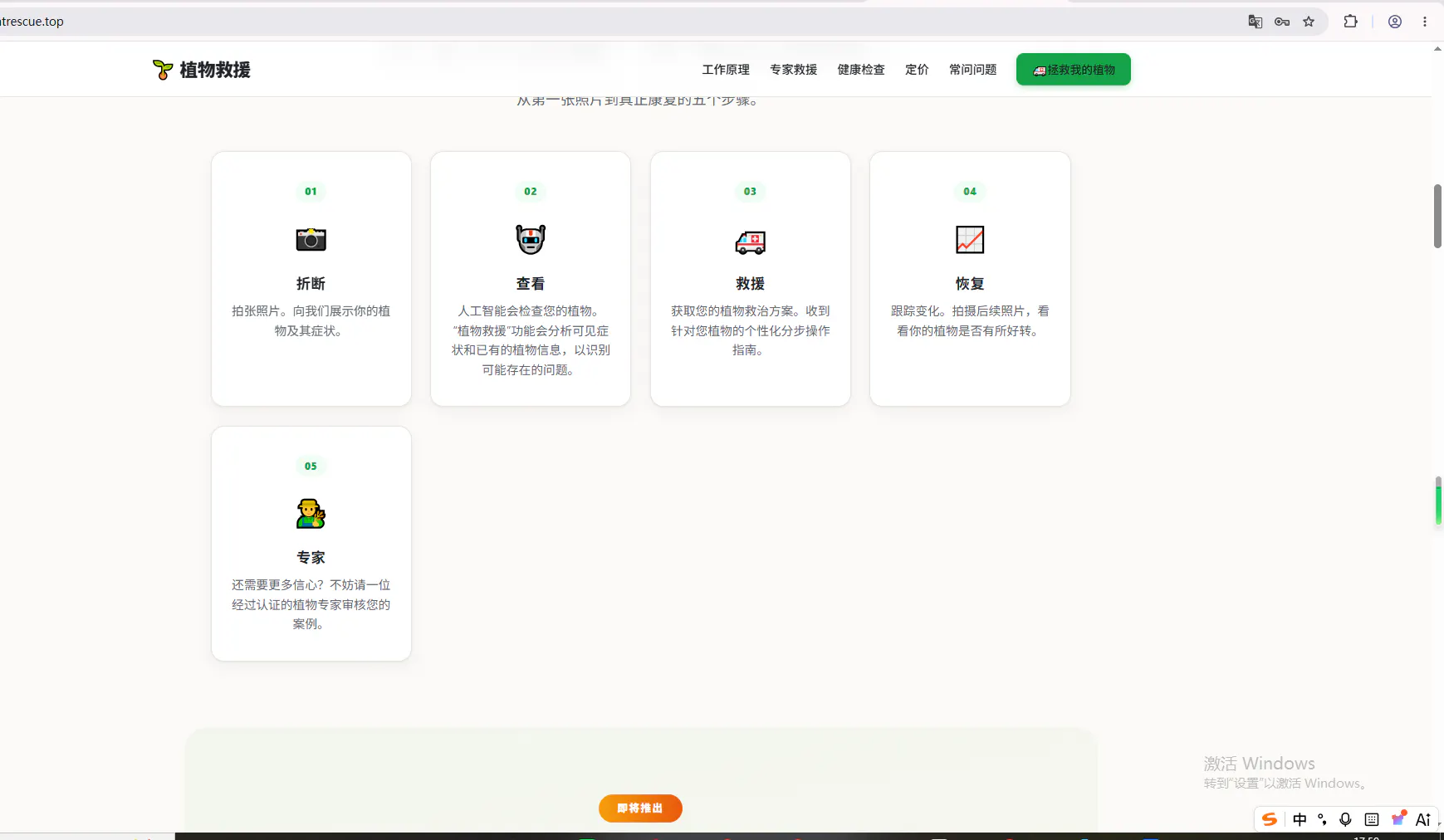1444x840 pixels.
Task: Open the browser profile account icon
Action: pyautogui.click(x=1395, y=22)
